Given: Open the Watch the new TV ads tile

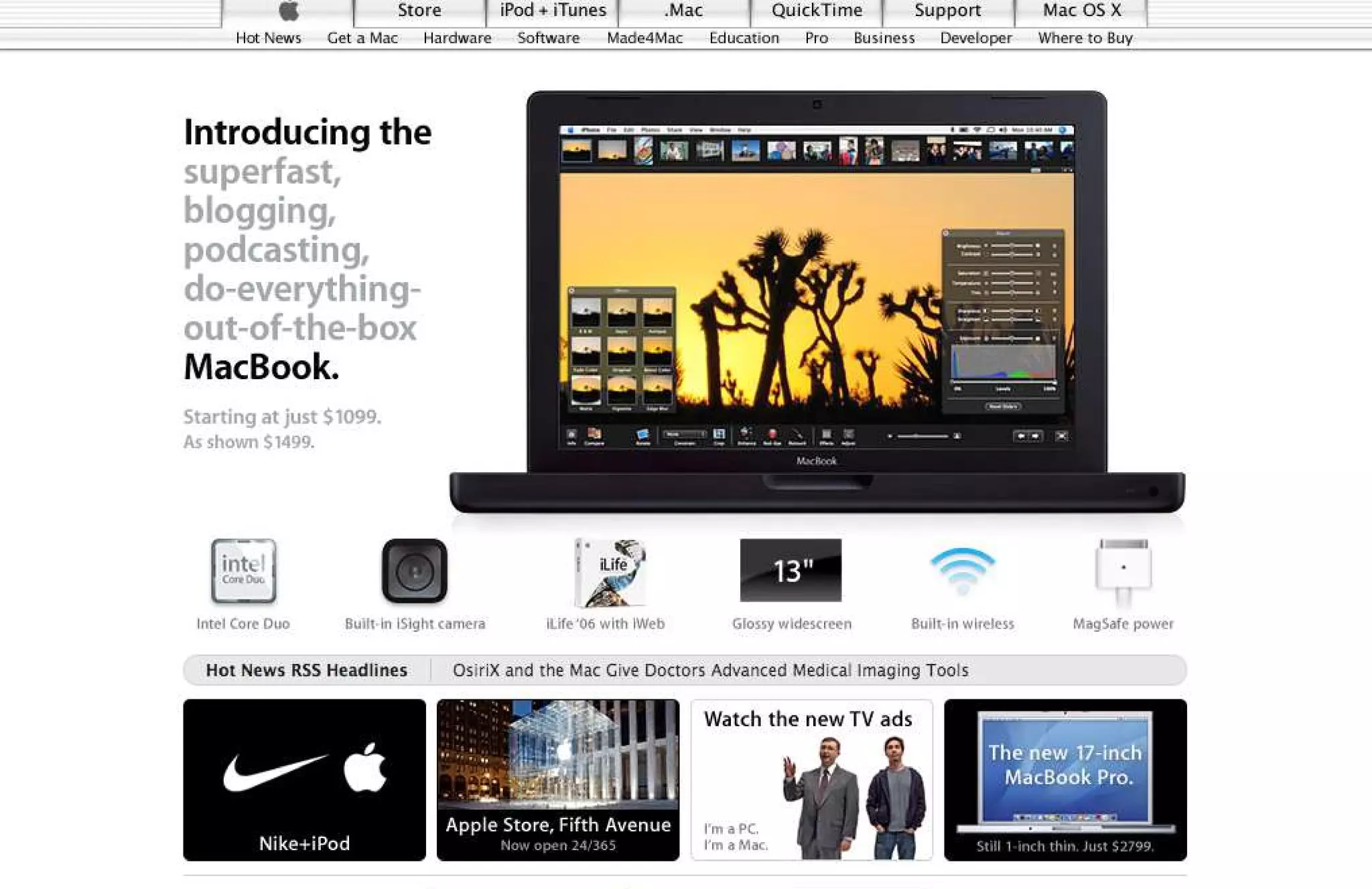Looking at the screenshot, I should (x=811, y=780).
